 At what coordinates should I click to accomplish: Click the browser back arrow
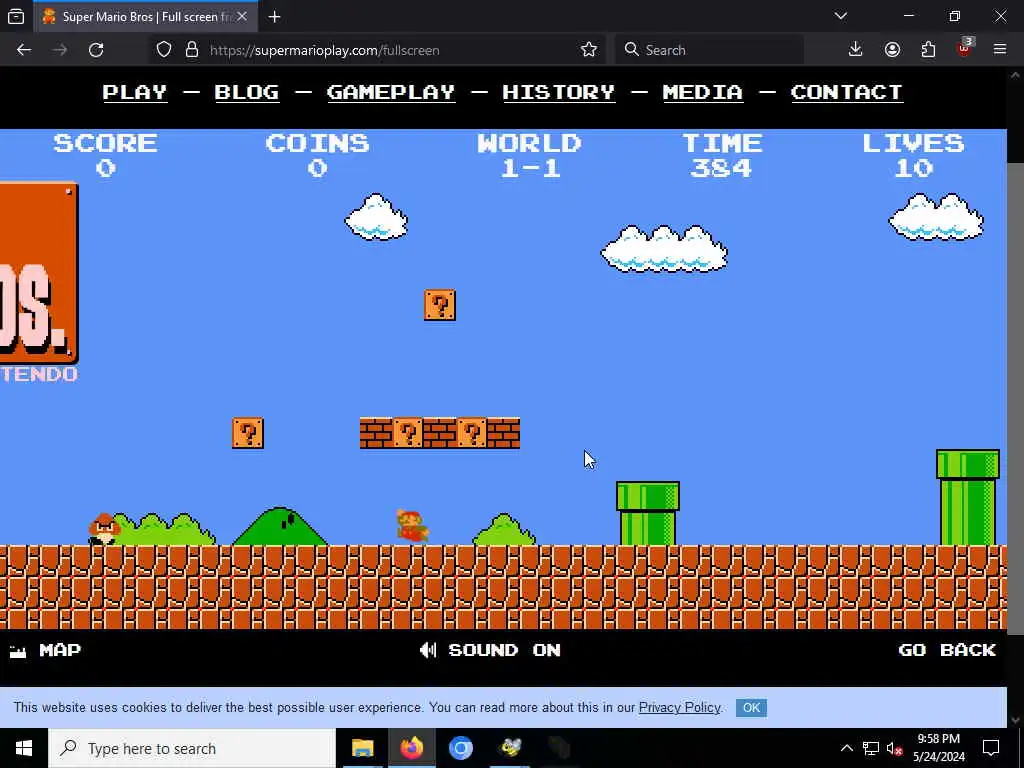tap(24, 50)
